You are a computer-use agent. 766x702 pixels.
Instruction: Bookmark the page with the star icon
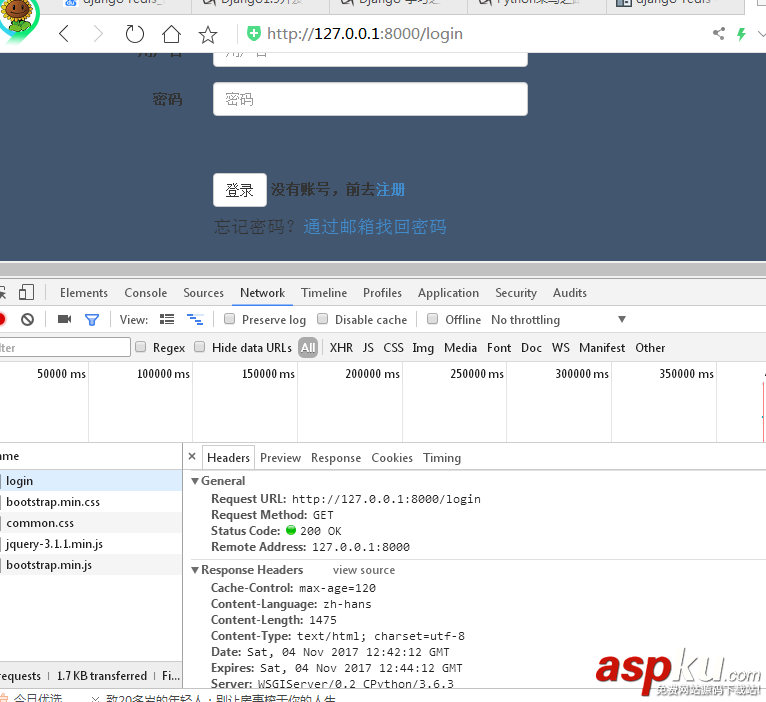pos(208,35)
